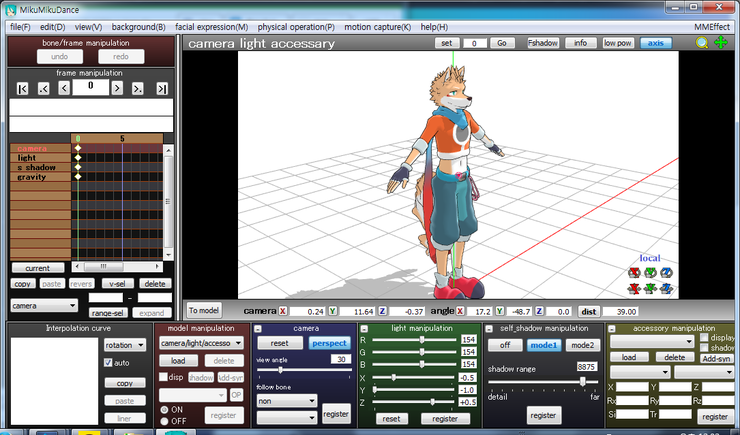Toggle the accessory display checkbox
This screenshot has width=740, height=435.
point(704,337)
